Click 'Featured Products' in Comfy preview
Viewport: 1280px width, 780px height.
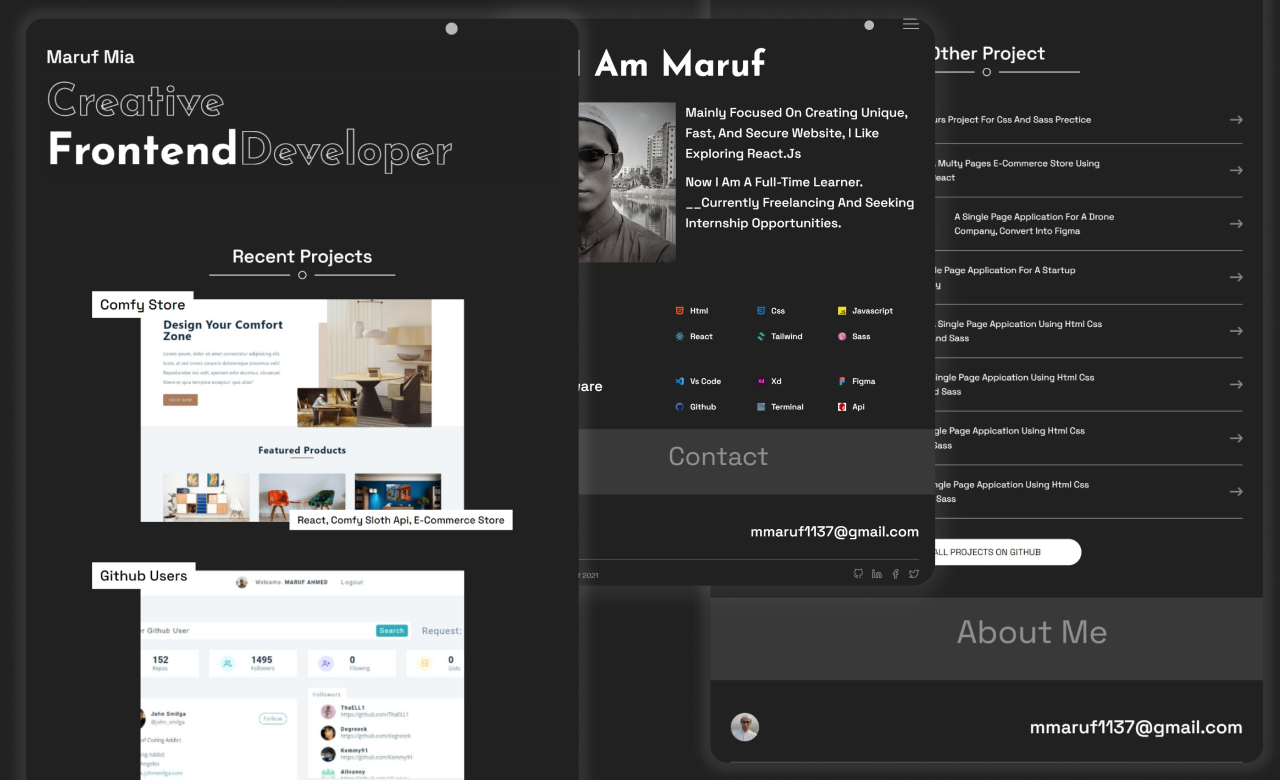point(302,451)
